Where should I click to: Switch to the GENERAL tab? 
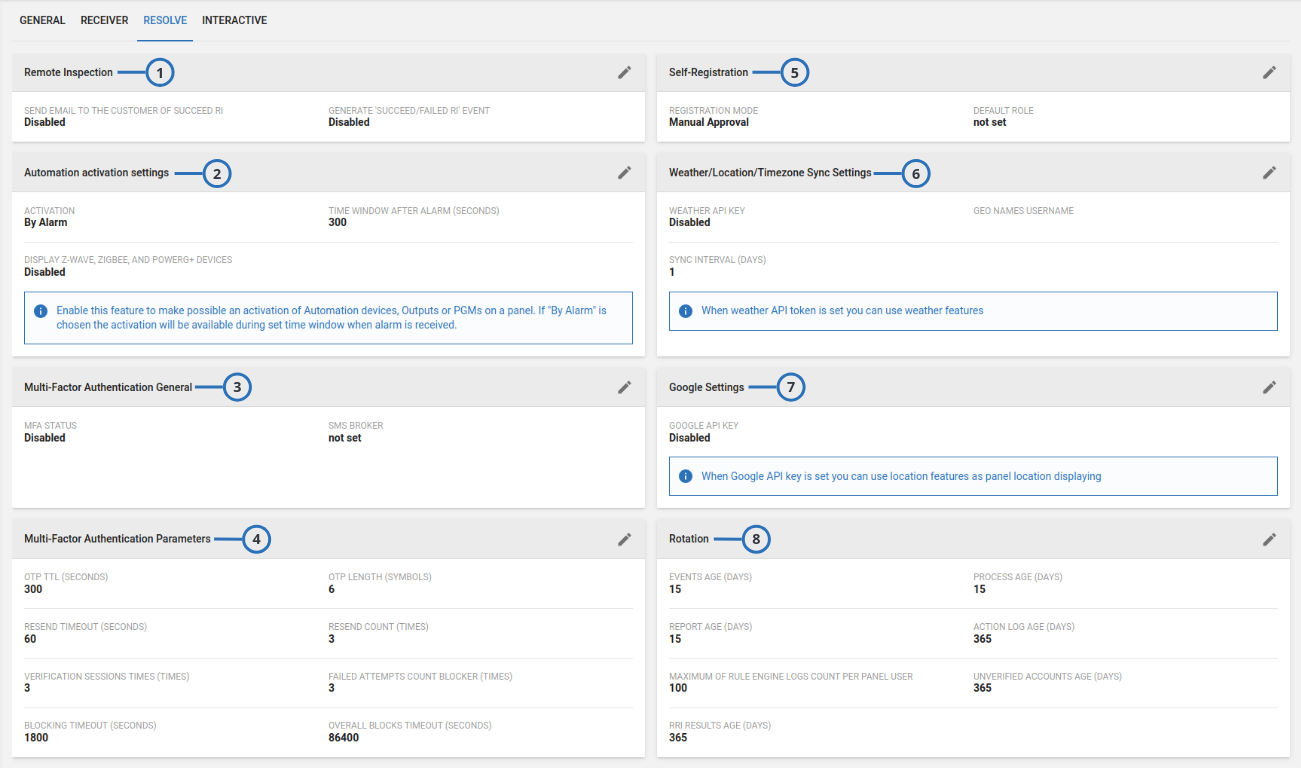42,20
